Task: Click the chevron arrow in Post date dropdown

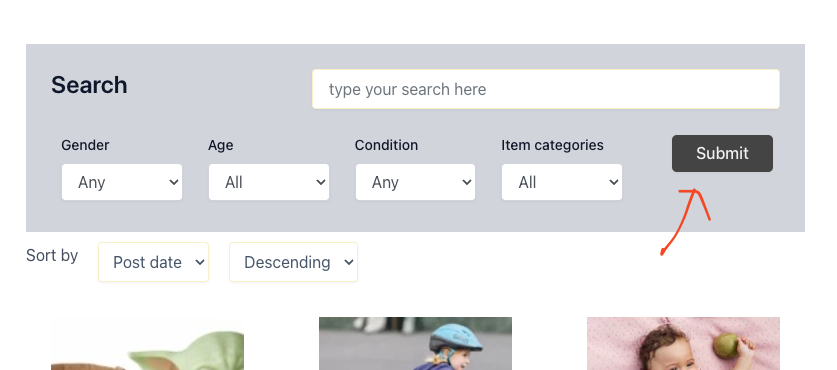Action: click(x=200, y=262)
